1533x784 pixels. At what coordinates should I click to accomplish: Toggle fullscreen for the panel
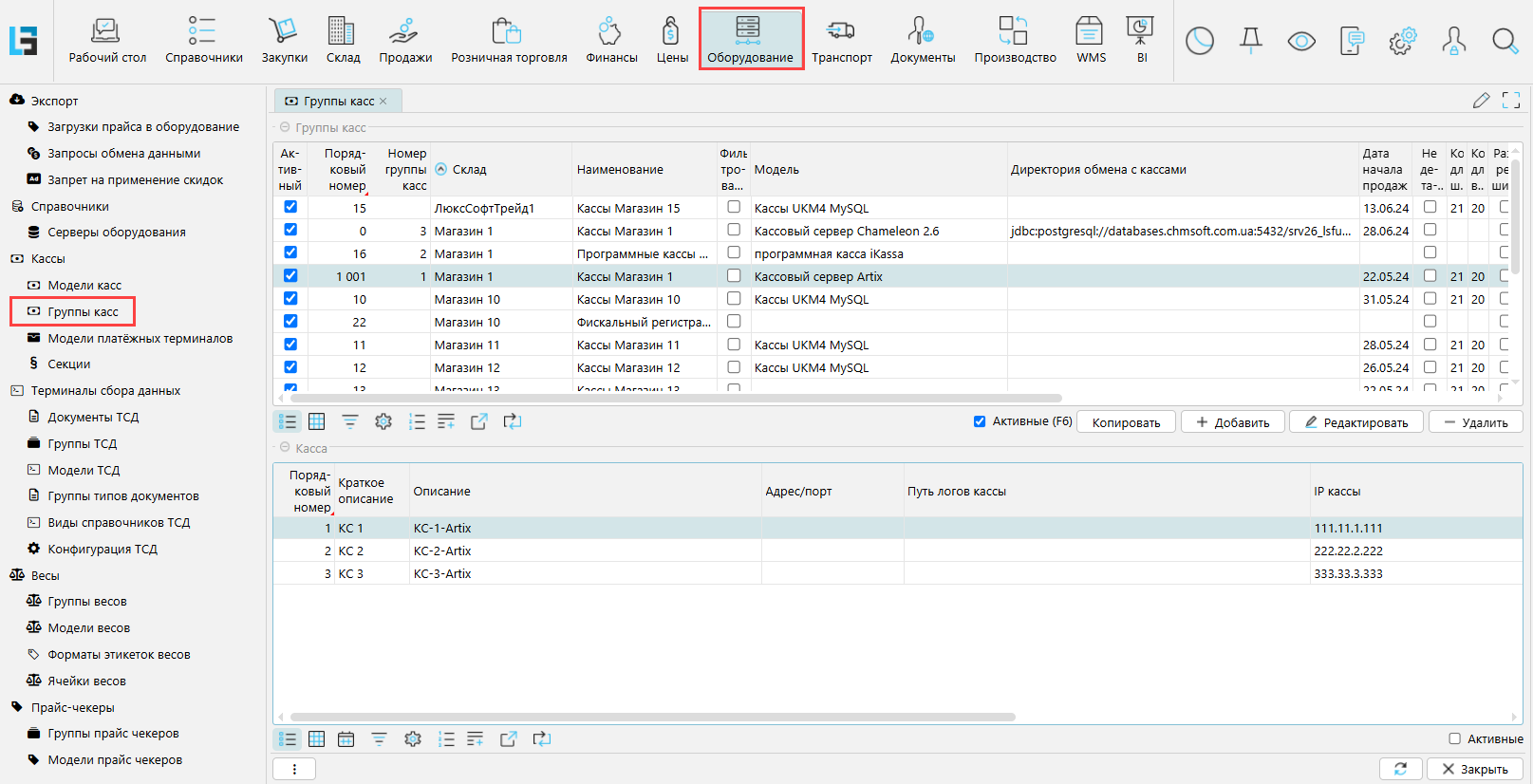[1511, 101]
